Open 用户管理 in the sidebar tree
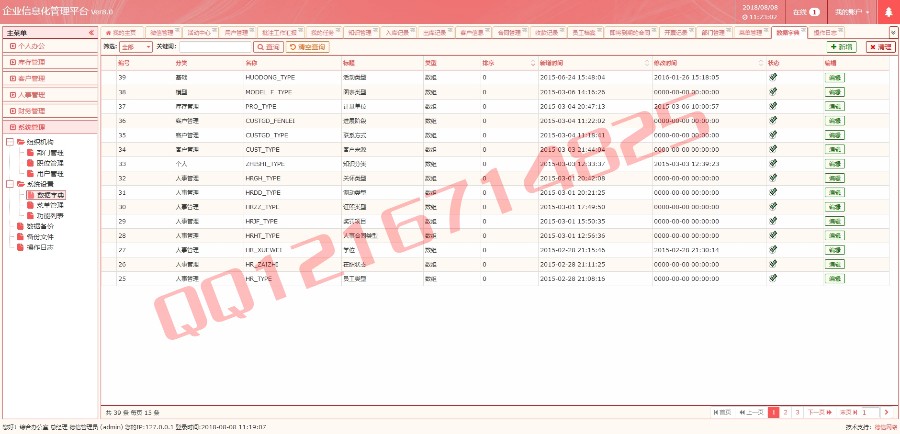The height and width of the screenshot is (434, 900). (50, 173)
